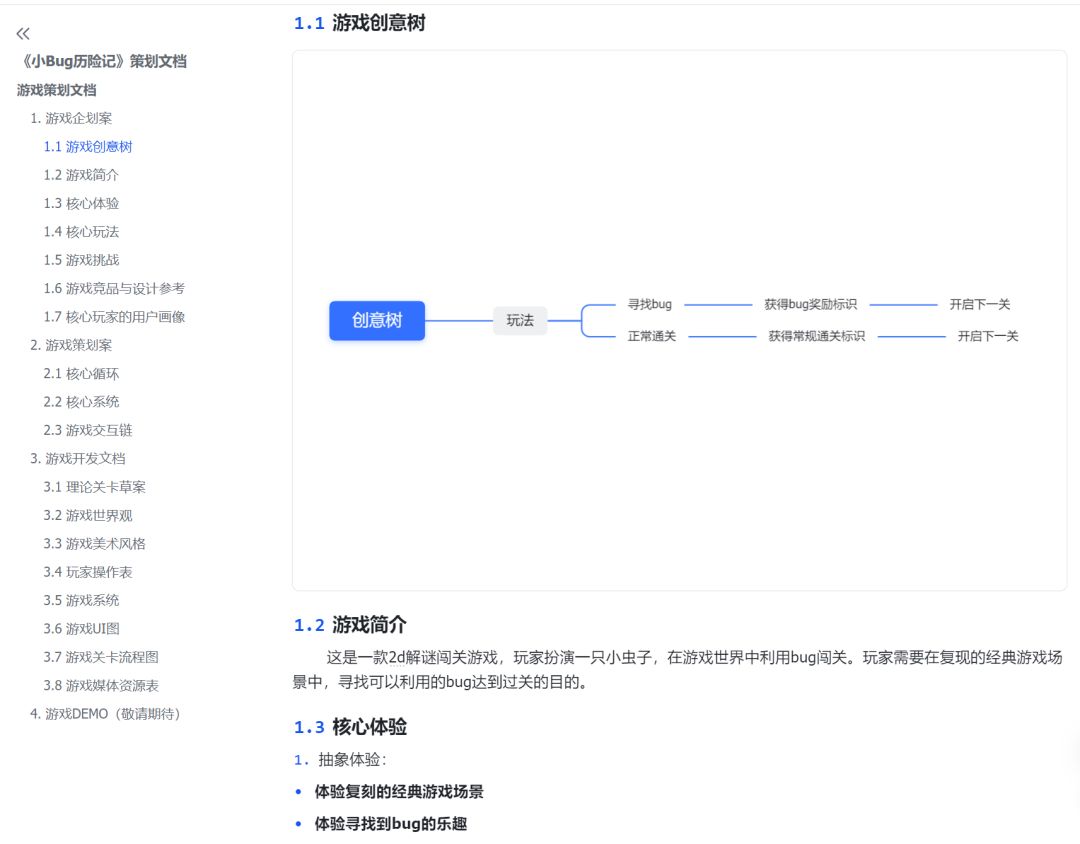Select 1.6 游戏竞品与设计参考 entry
The image size is (1080, 844).
click(x=114, y=288)
